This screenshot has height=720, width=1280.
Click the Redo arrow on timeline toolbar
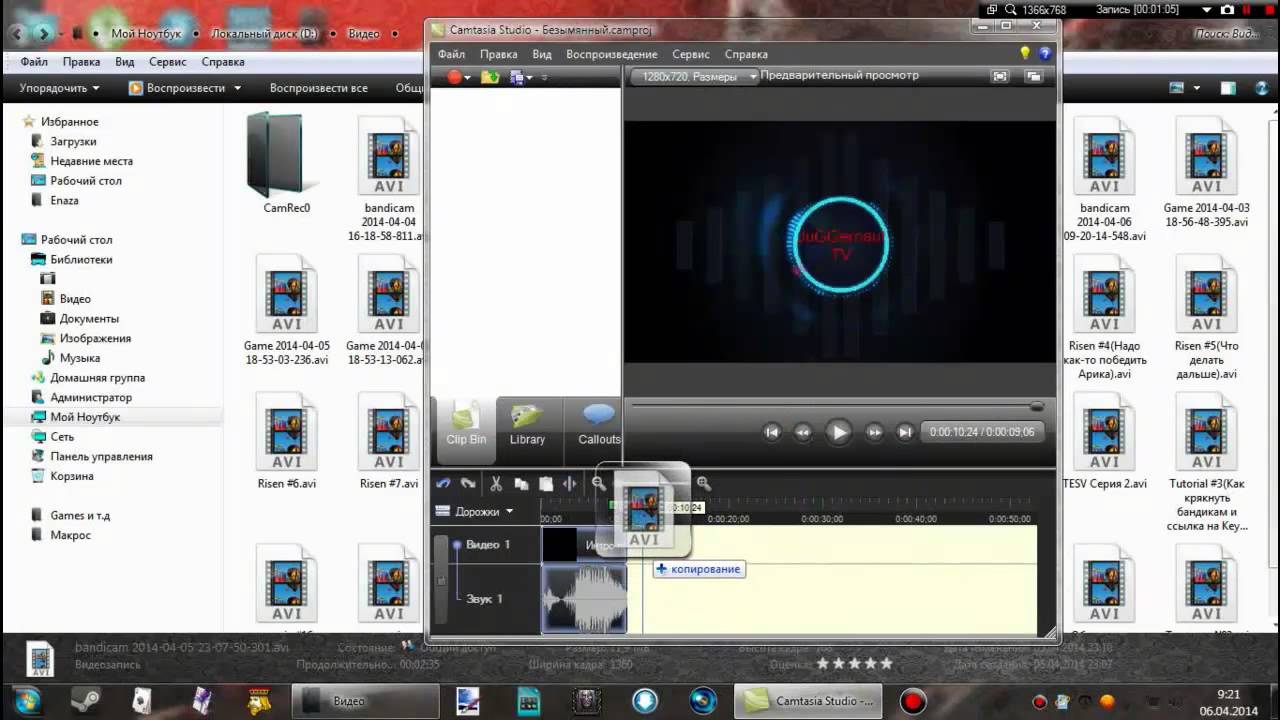click(x=468, y=483)
